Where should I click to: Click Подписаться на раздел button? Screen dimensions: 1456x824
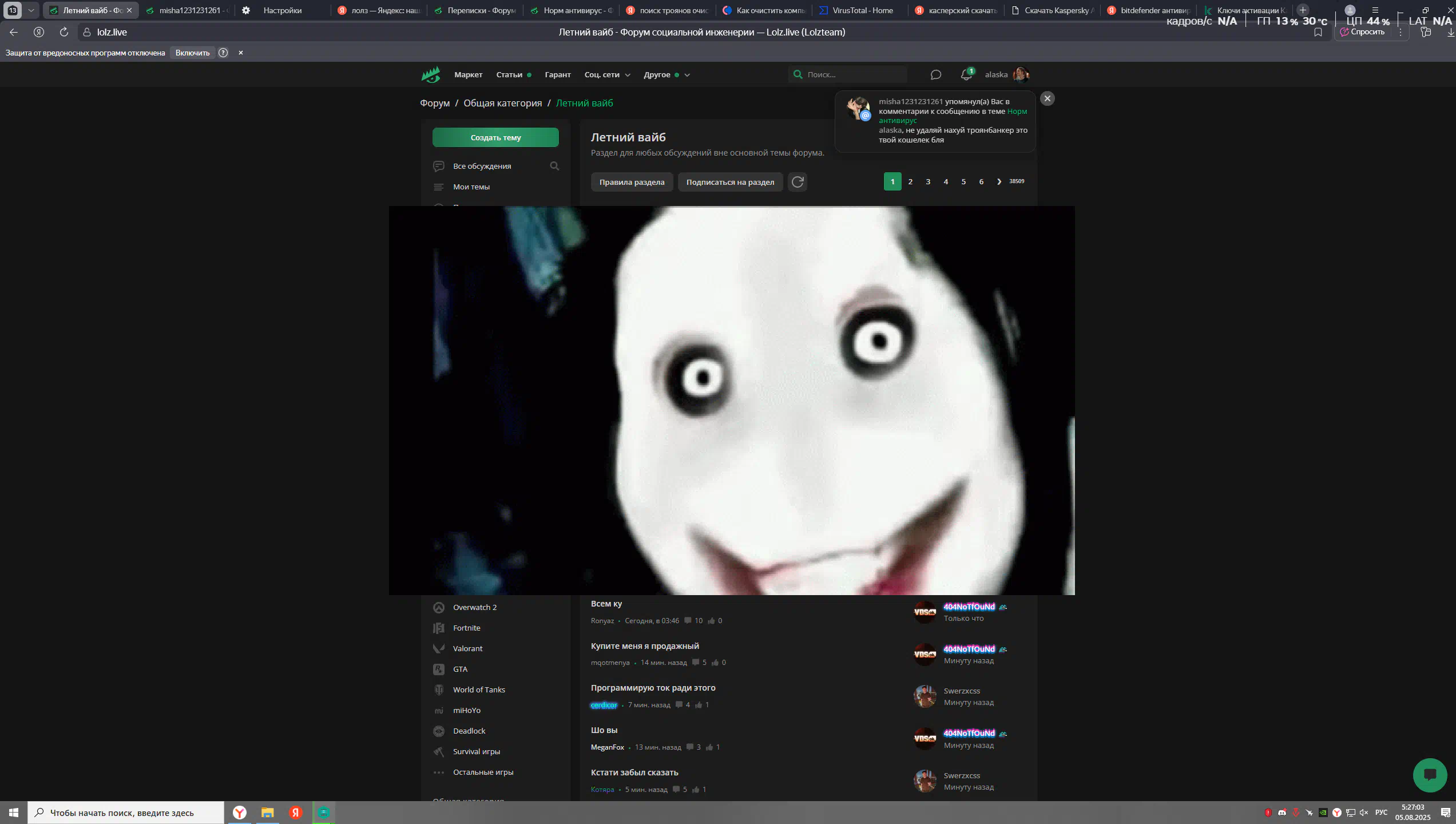coord(730,182)
